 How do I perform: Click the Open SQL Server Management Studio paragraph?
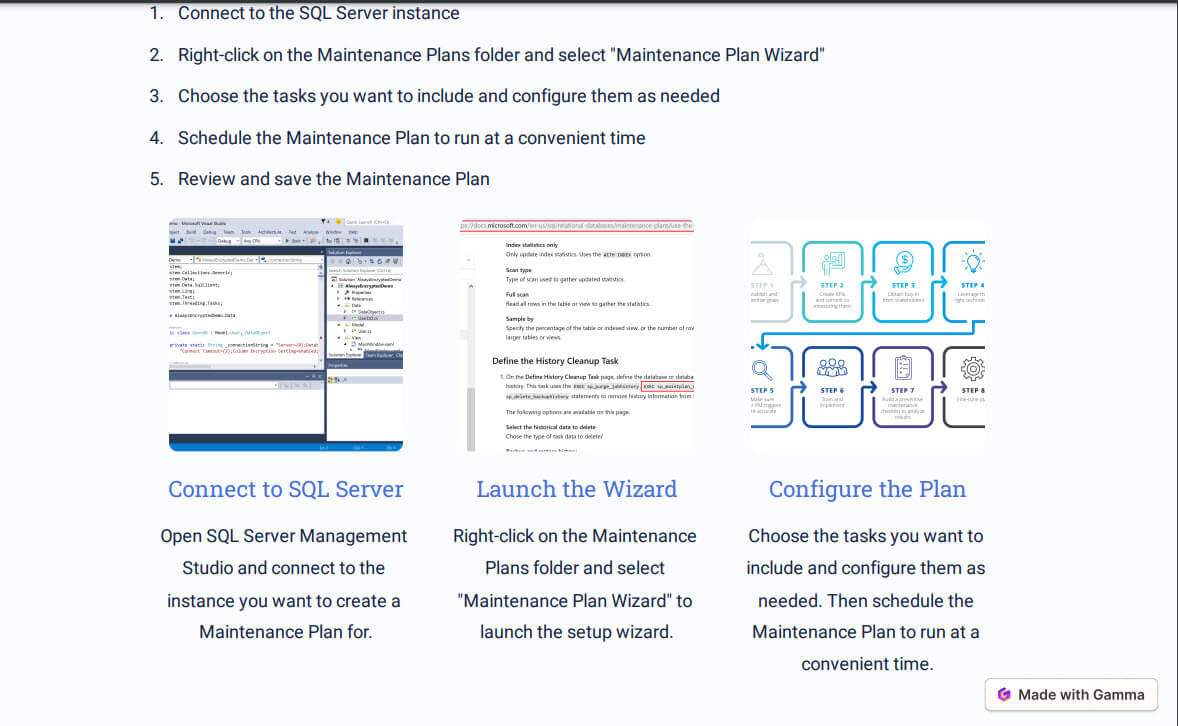click(284, 584)
